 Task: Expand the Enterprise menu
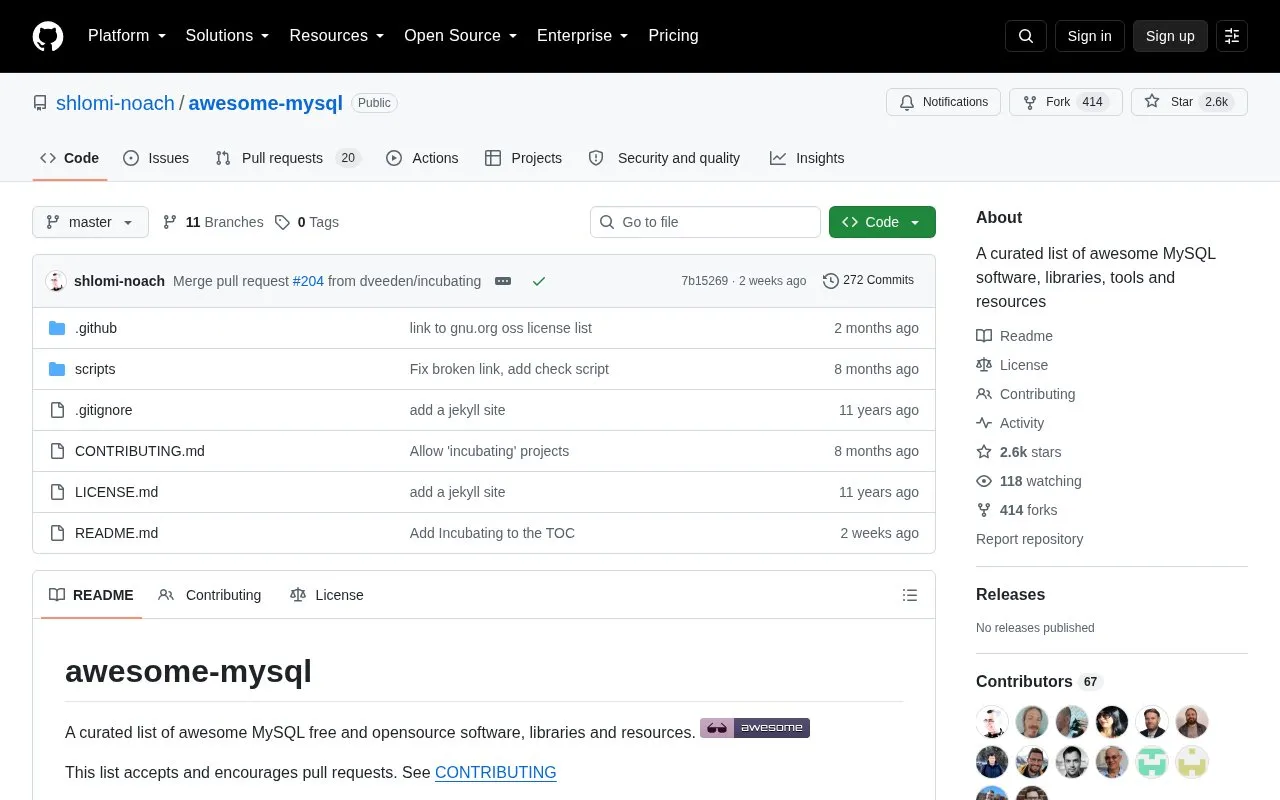(583, 36)
